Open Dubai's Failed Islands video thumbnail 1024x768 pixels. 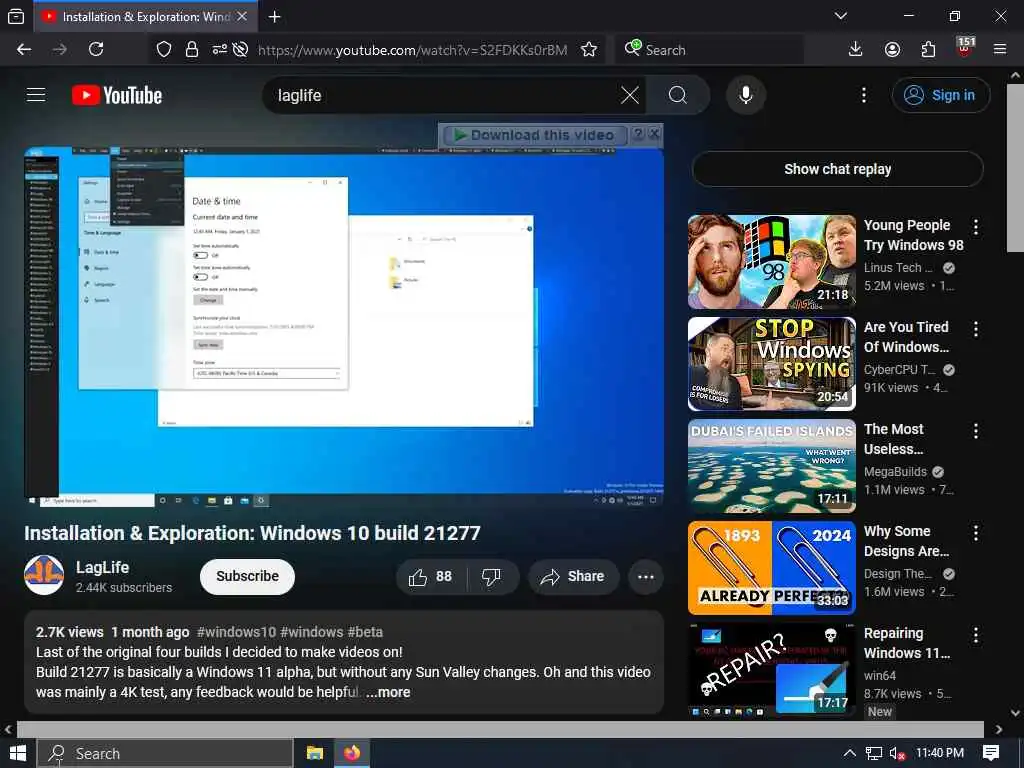771,466
